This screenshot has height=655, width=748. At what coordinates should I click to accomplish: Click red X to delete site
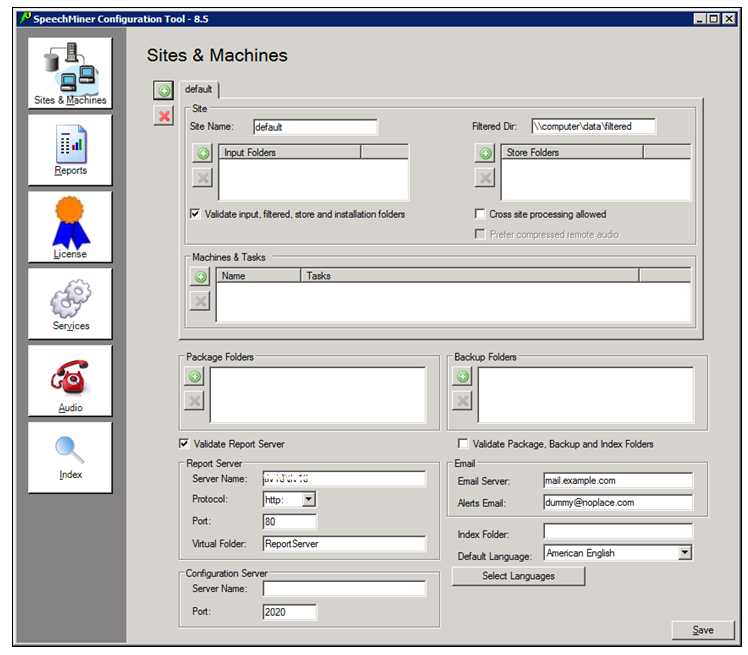[x=163, y=116]
